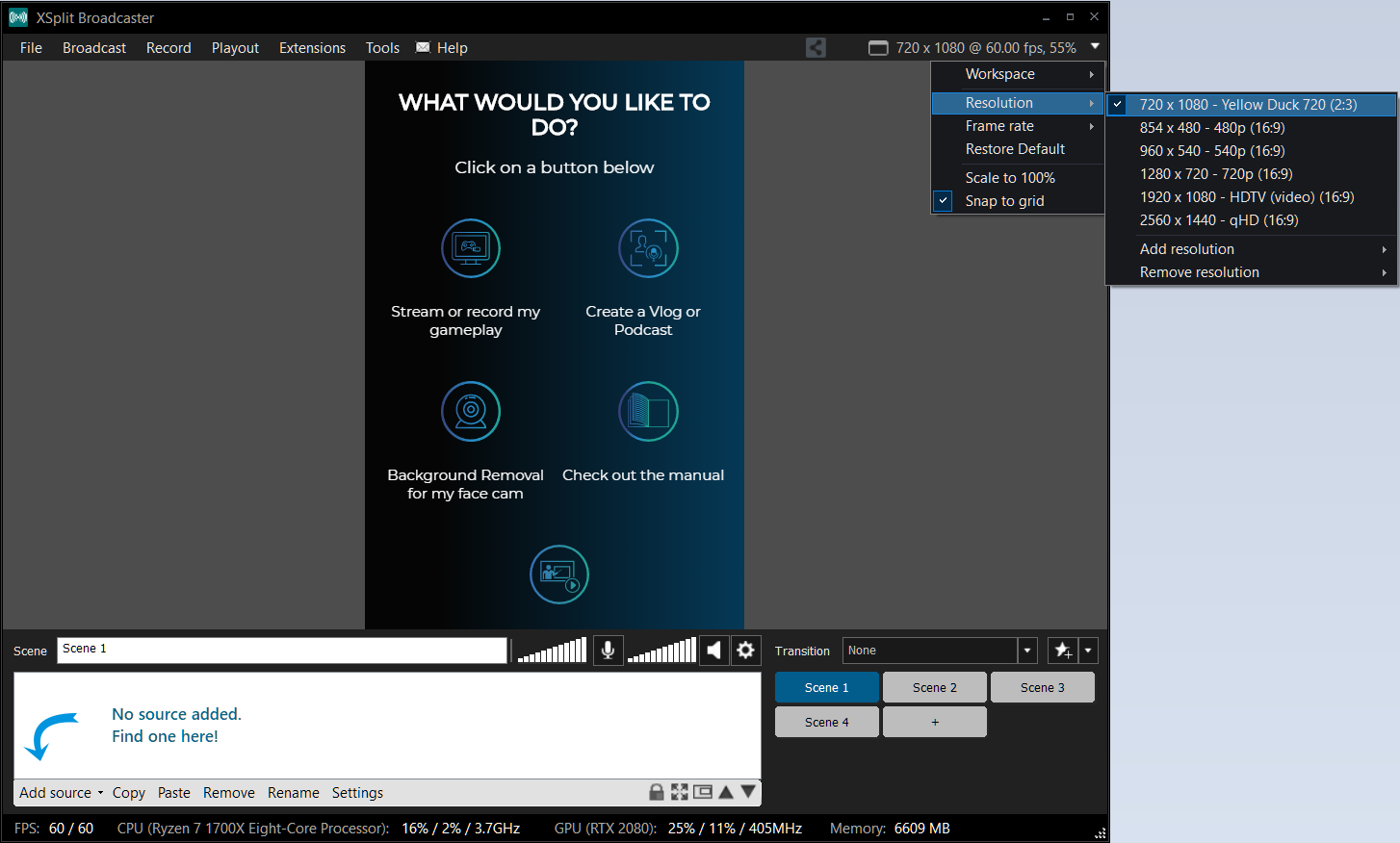Click the Scene name input field
Screen dimensions: 1400x843
click(282, 651)
